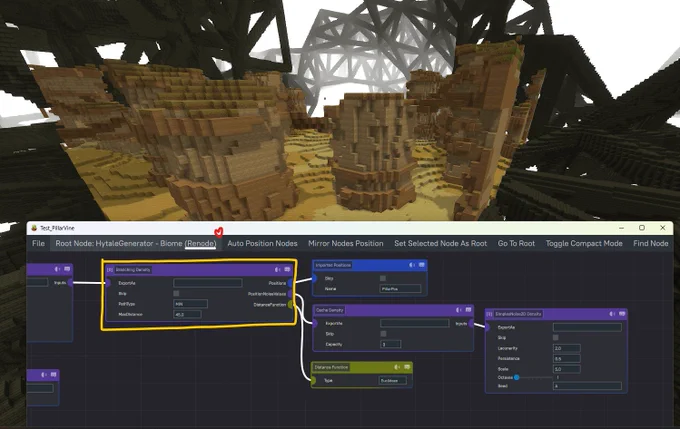Click SimplexNoise2D ExportAs field
The width and height of the screenshot is (680, 429).
click(587, 327)
